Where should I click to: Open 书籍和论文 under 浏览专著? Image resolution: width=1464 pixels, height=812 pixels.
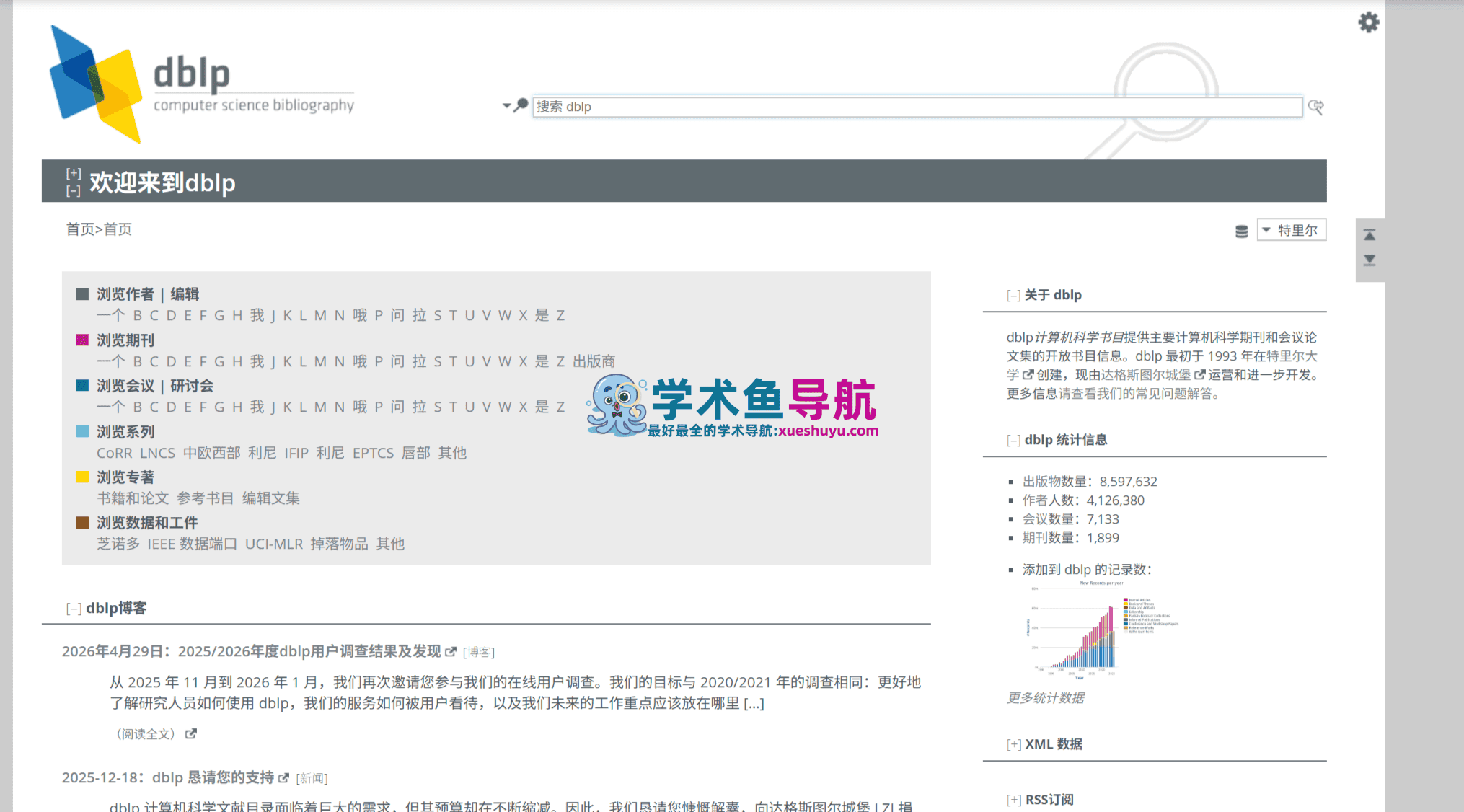pyautogui.click(x=133, y=498)
